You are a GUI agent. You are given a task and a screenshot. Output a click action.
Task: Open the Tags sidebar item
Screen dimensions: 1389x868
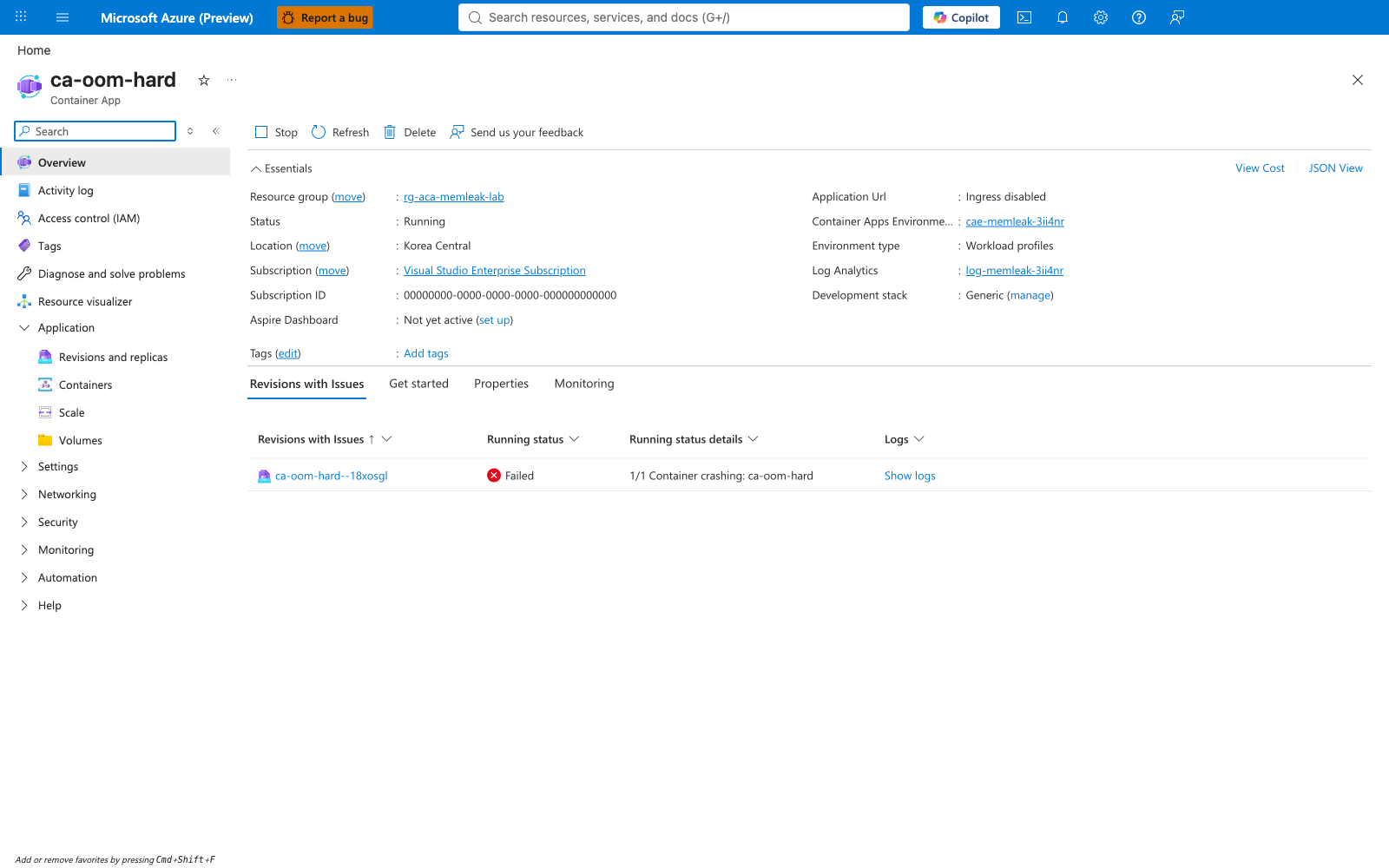click(49, 246)
